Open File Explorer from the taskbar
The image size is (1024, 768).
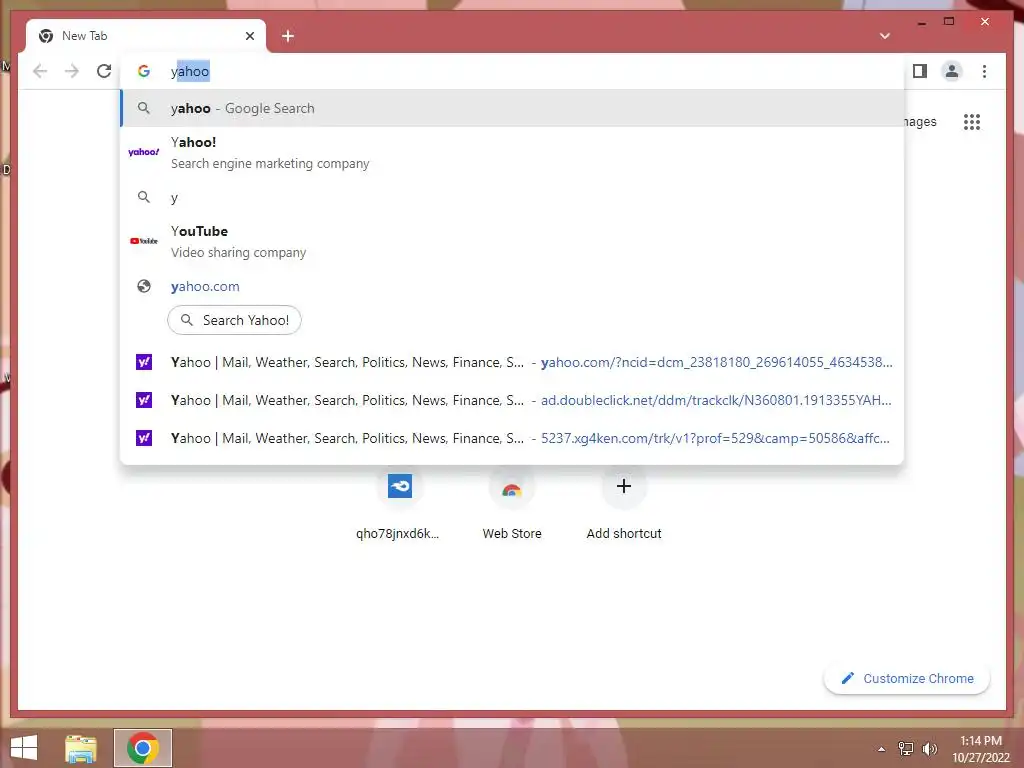tap(81, 748)
